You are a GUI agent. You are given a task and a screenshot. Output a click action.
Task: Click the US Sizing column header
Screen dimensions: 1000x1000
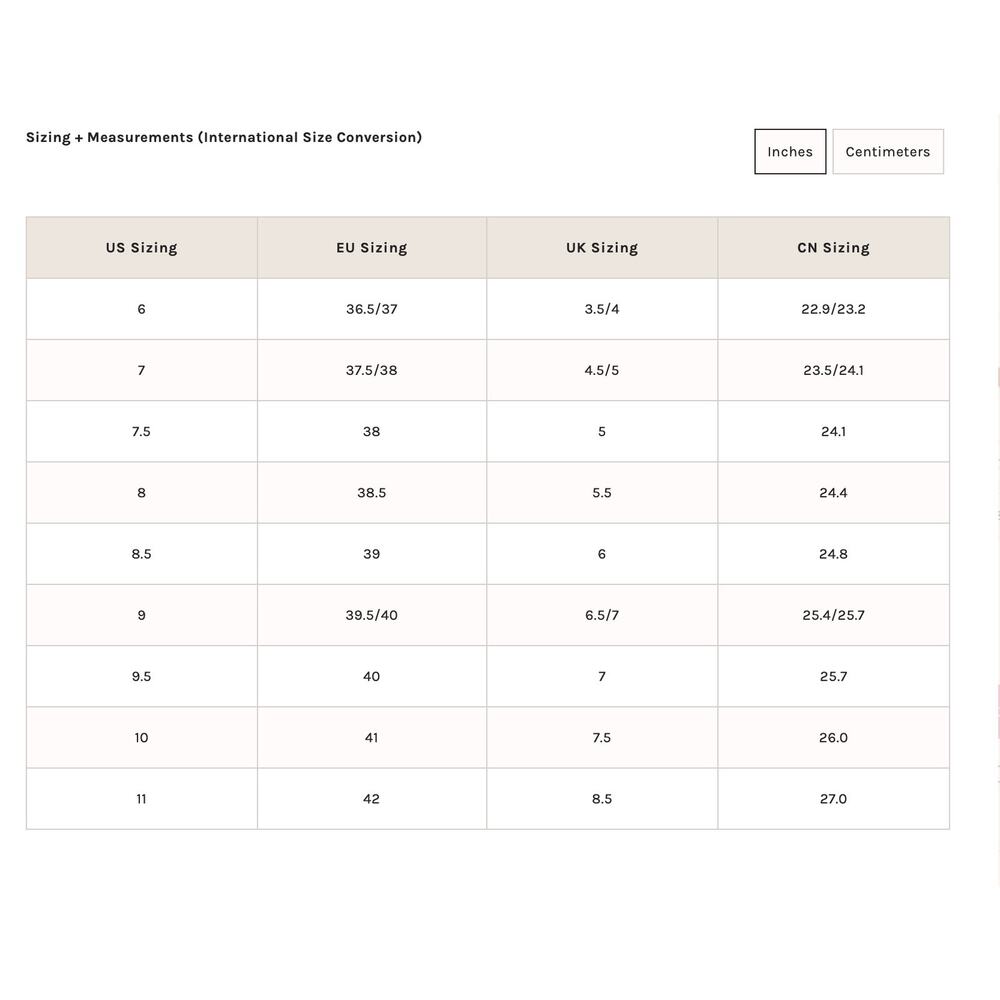[x=141, y=248]
